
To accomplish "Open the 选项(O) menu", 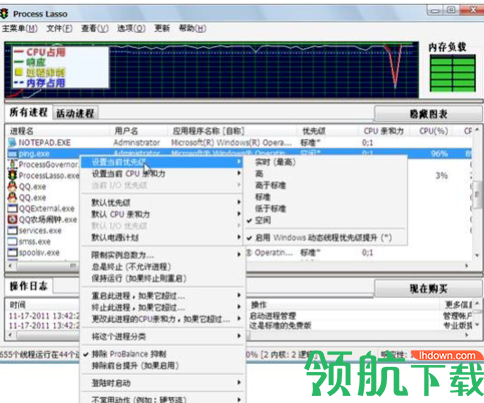I will pyautogui.click(x=131, y=29).
